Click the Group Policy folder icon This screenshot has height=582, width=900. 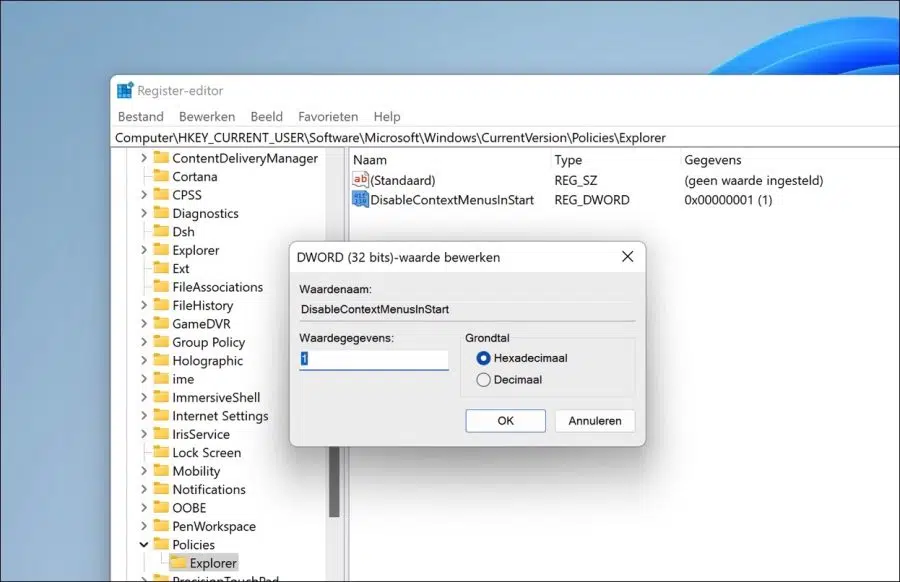pos(161,342)
